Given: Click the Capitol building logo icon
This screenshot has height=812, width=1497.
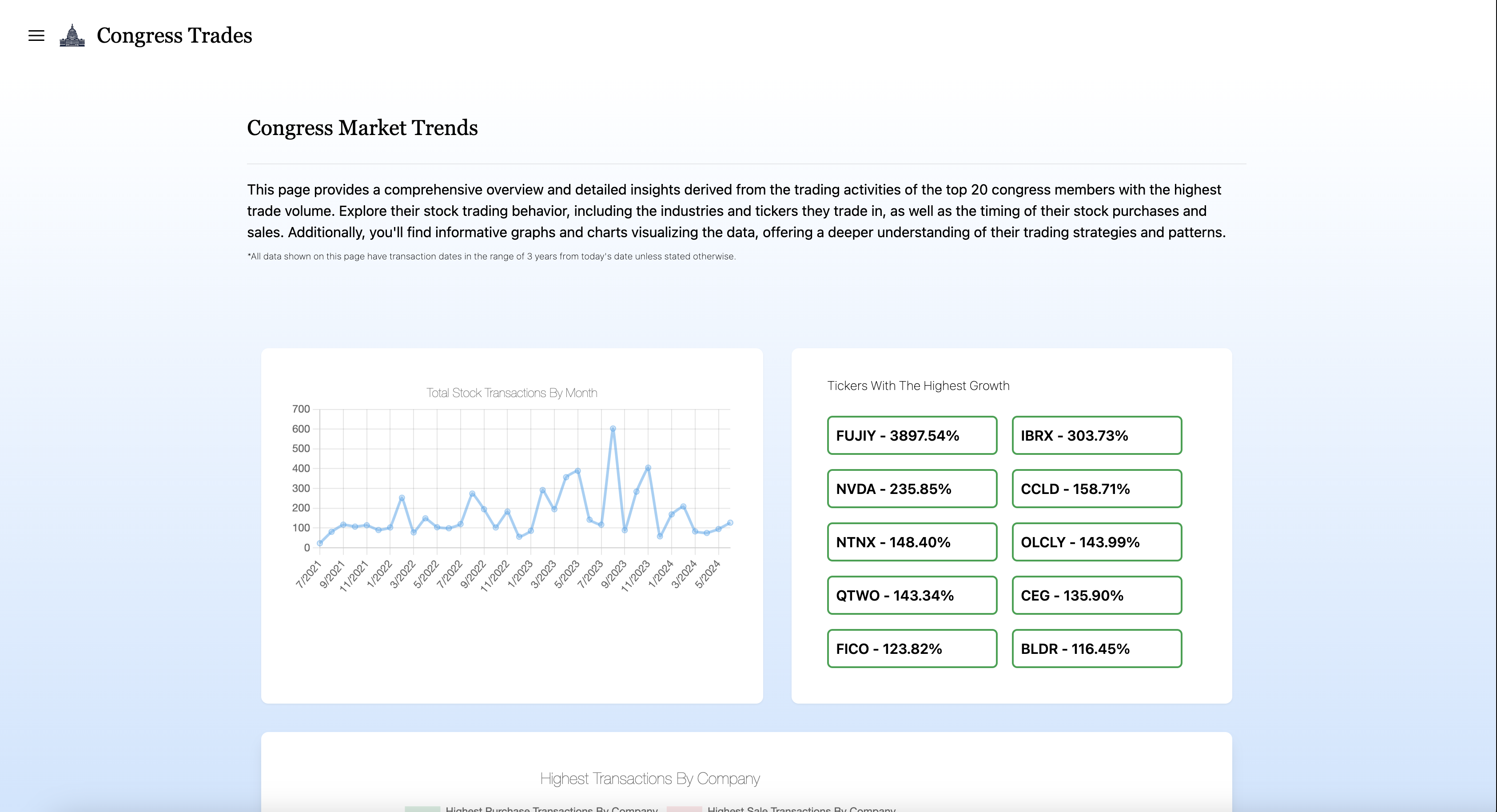Looking at the screenshot, I should 72,36.
